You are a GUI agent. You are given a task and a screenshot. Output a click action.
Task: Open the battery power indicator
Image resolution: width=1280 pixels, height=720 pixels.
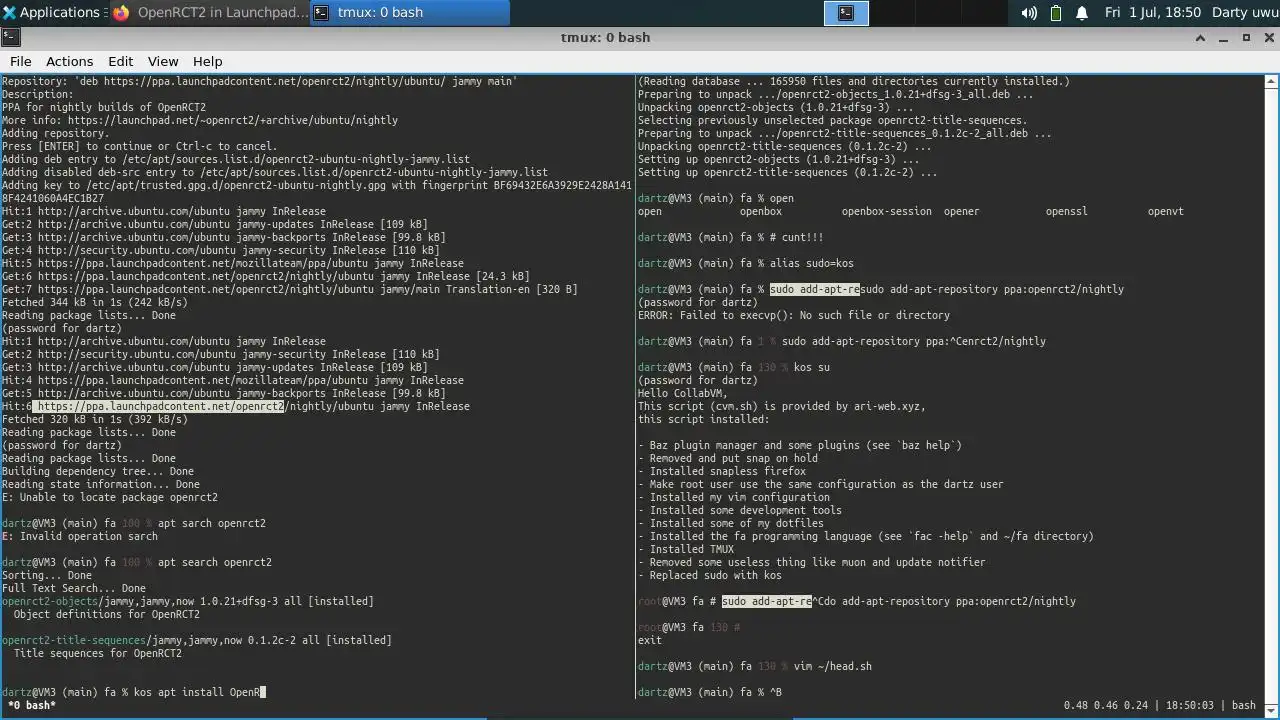[1056, 13]
